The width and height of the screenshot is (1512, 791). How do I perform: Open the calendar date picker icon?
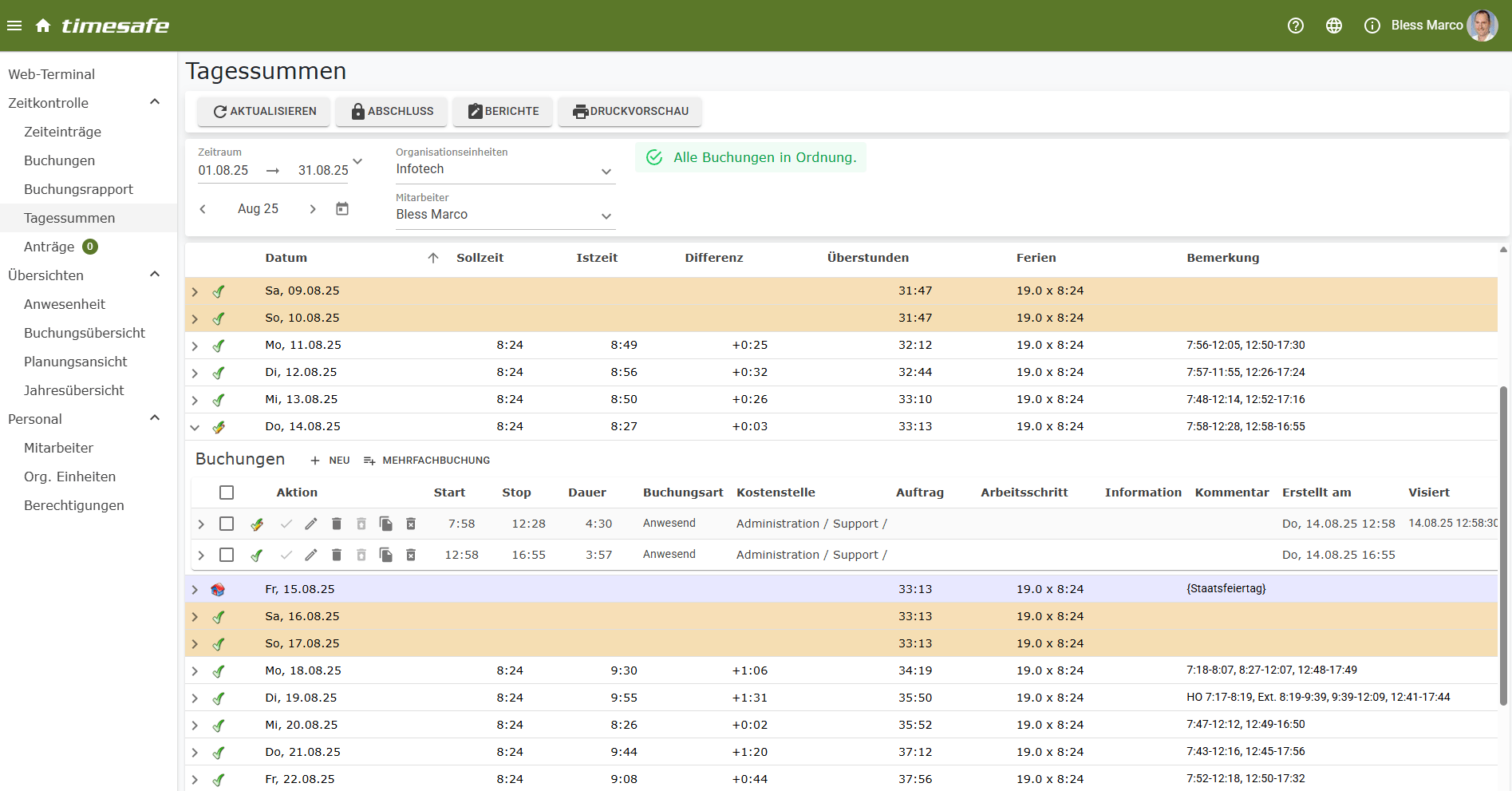[342, 208]
